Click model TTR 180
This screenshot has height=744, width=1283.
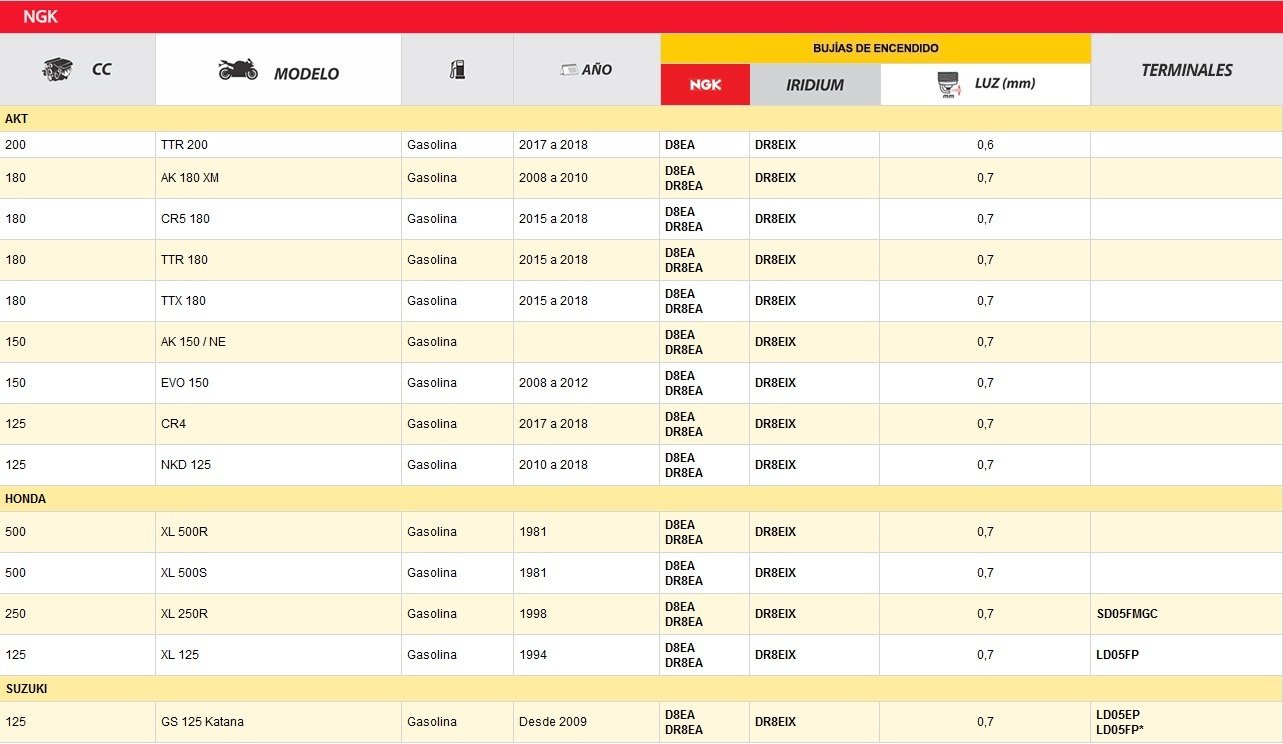184,260
